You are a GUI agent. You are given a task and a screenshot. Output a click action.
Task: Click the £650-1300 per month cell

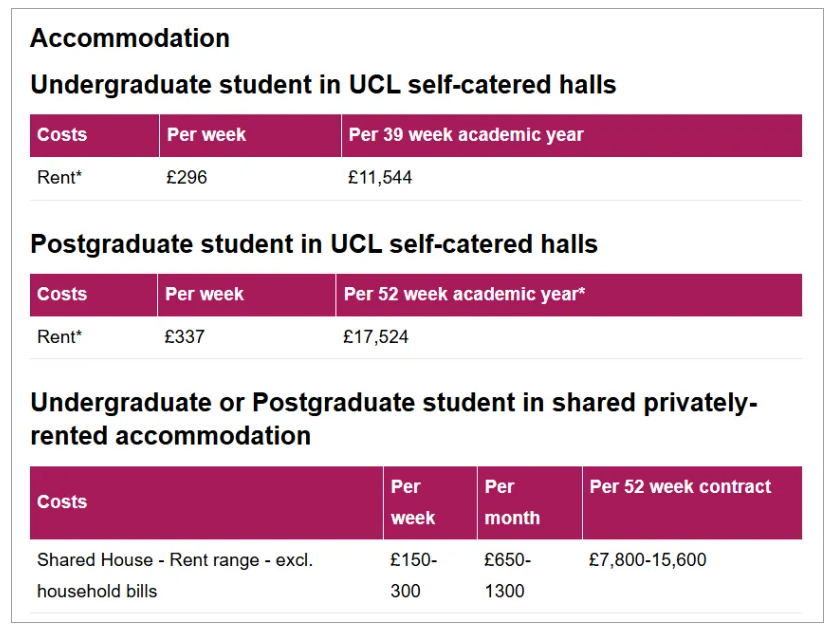coord(507,575)
